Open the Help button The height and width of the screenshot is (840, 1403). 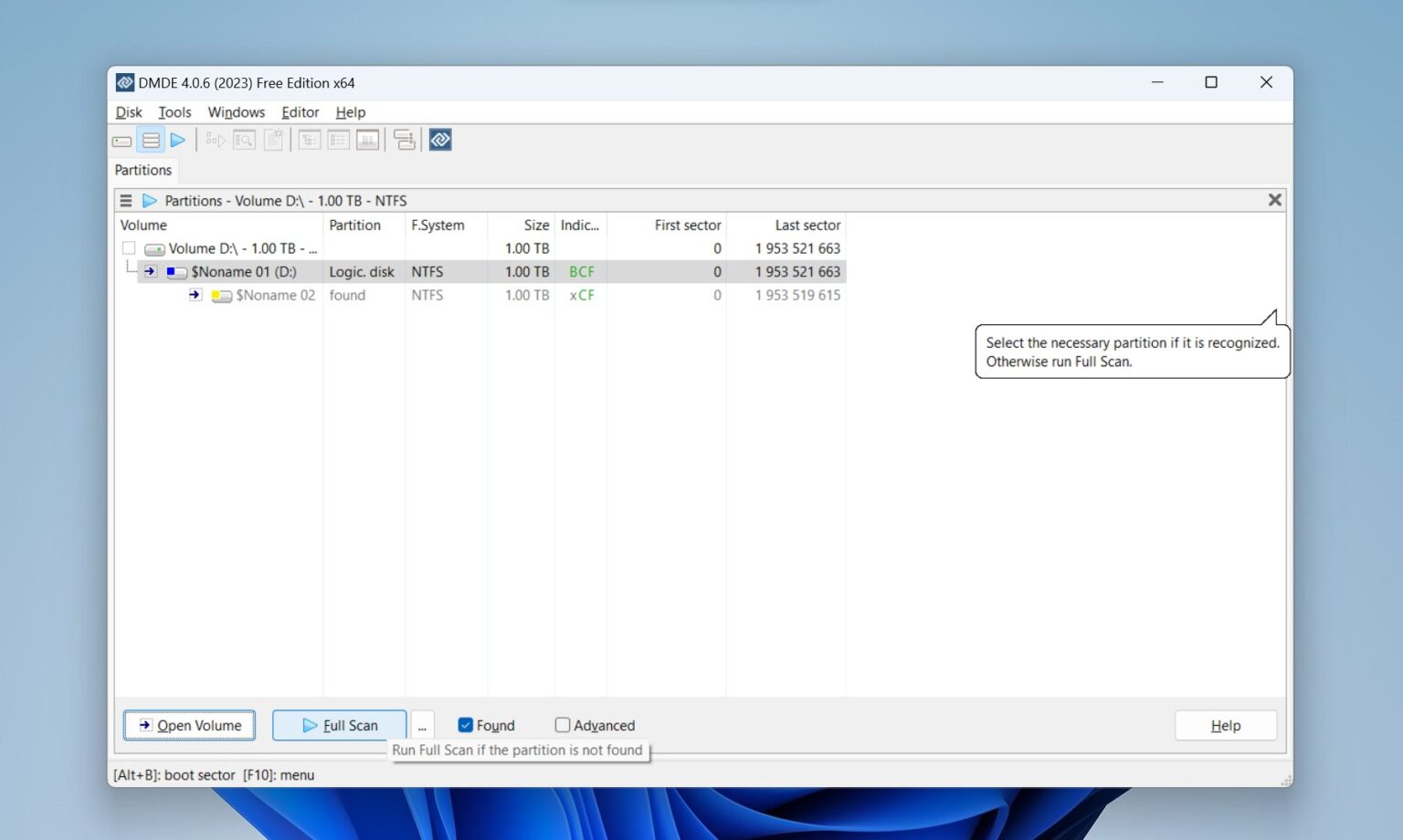(x=1225, y=725)
